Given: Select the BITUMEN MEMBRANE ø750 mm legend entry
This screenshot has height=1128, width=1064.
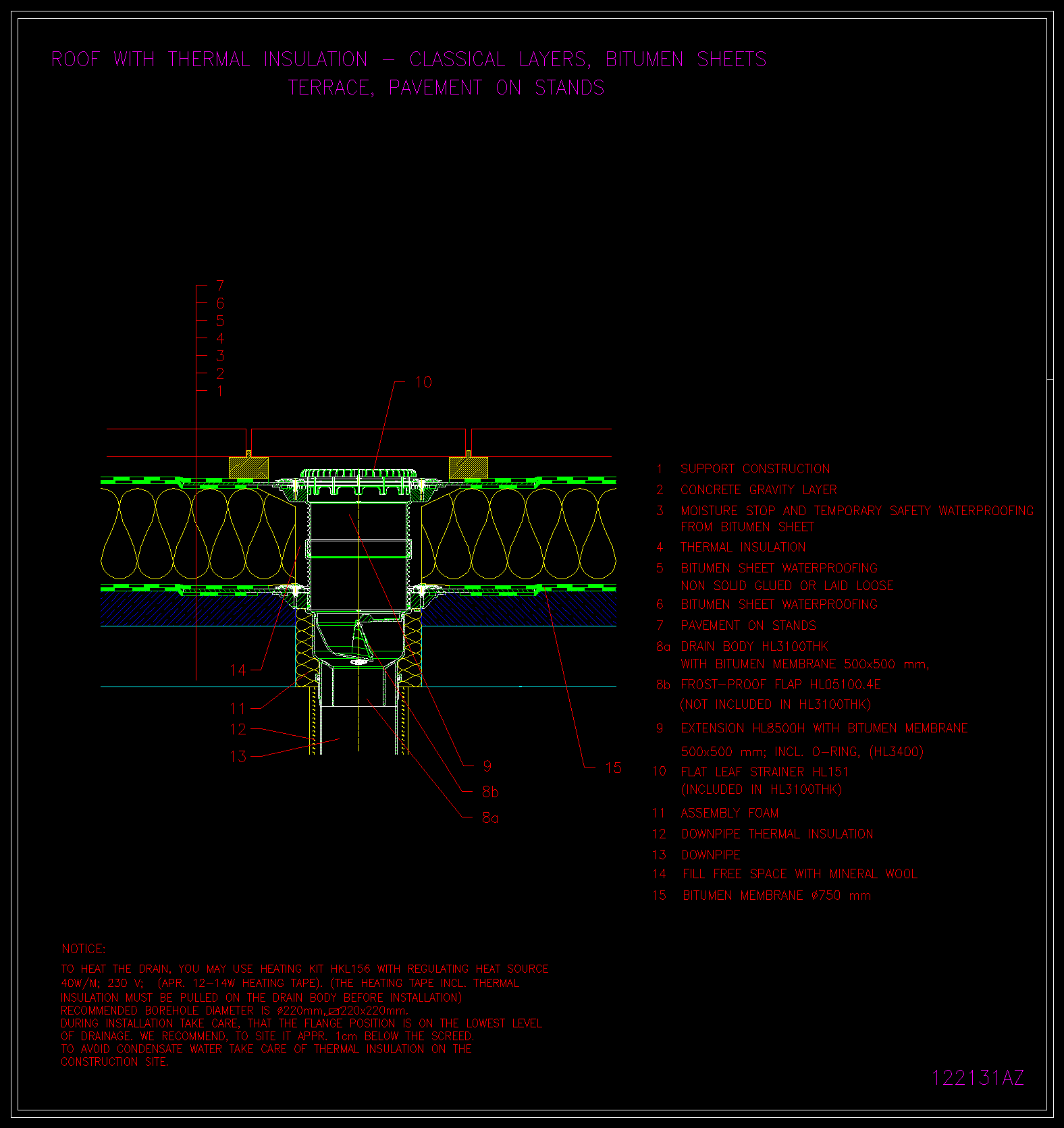Looking at the screenshot, I should point(776,896).
